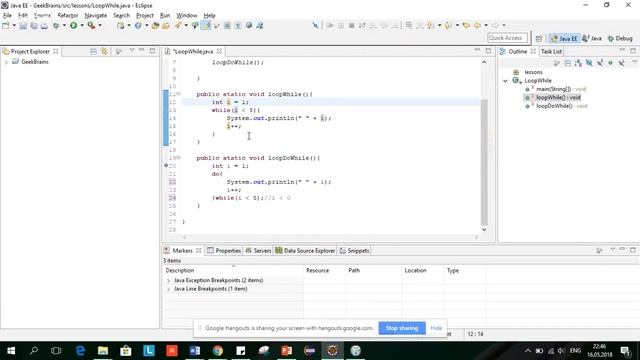Click the New Server globe toolbar icon
This screenshot has height=360, width=640.
click(x=138, y=25)
